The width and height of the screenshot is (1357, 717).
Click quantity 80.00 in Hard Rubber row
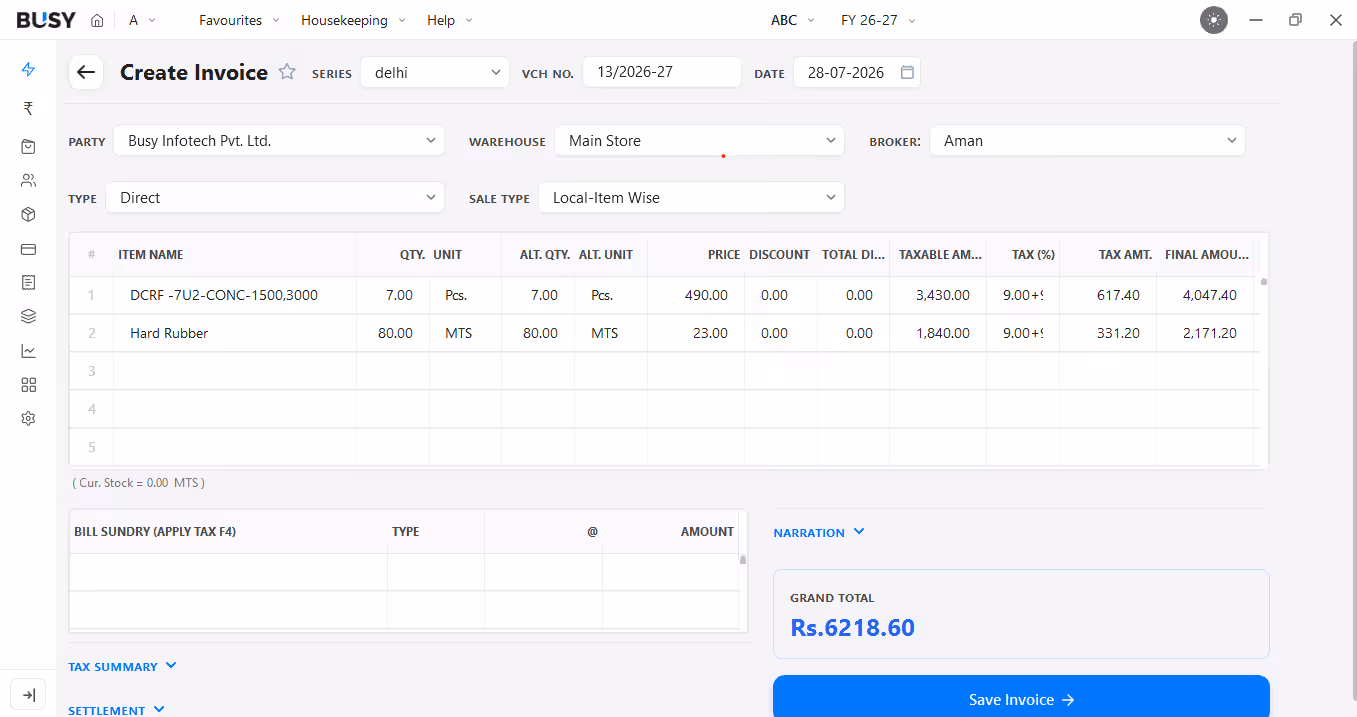[393, 333]
